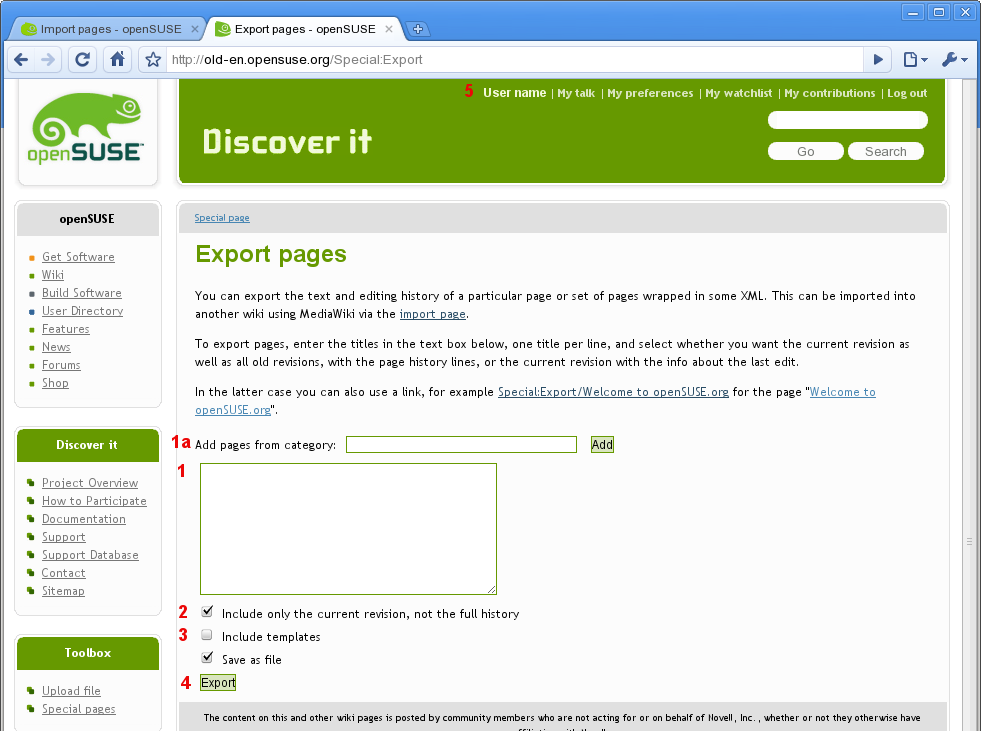This screenshot has width=981, height=731.
Task: Click the browser forward arrow
Action: (48, 60)
